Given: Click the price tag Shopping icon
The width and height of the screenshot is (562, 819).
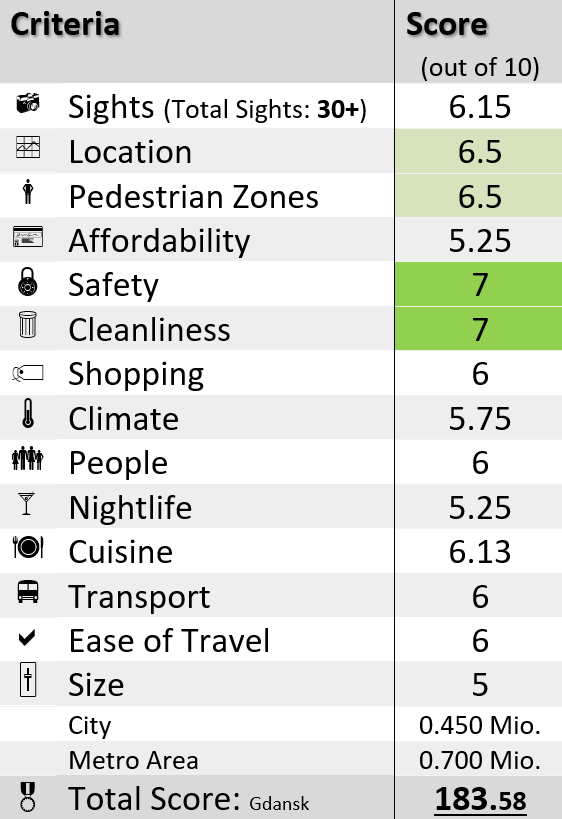Looking at the screenshot, I should (28, 373).
